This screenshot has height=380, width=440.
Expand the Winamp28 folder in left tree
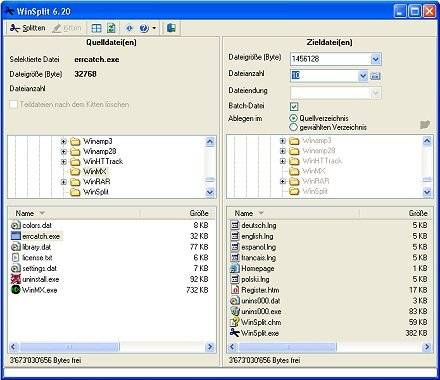[64, 152]
